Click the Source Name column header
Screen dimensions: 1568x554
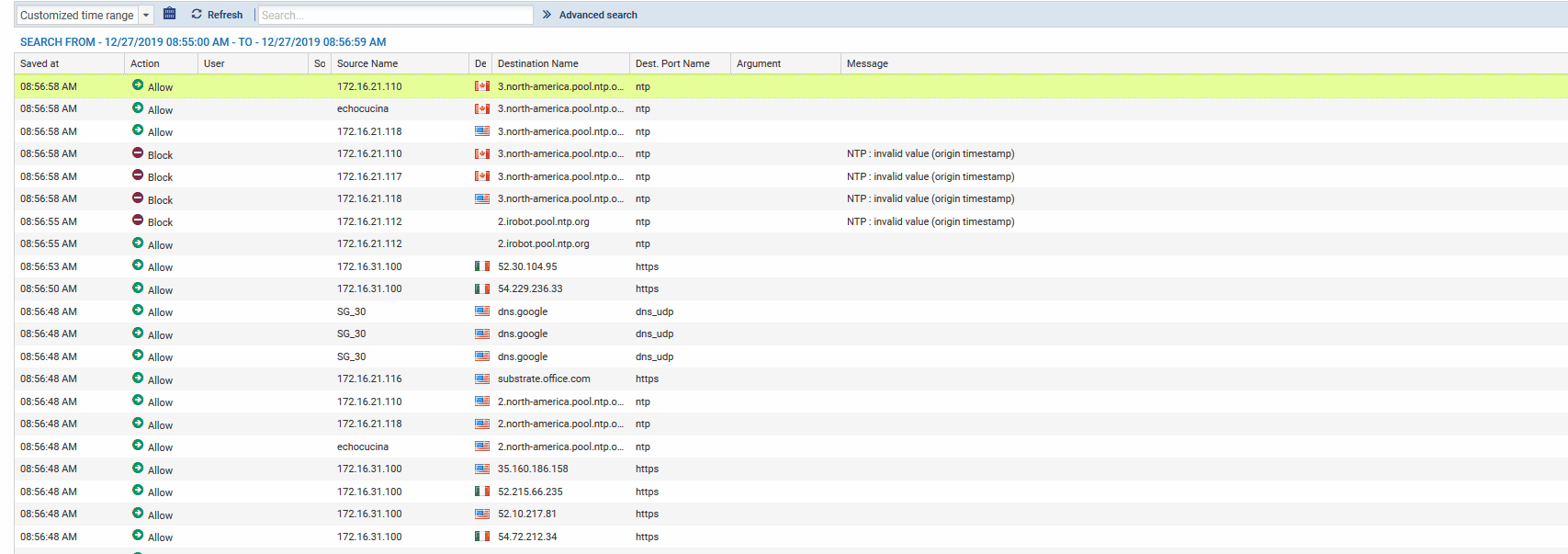400,63
